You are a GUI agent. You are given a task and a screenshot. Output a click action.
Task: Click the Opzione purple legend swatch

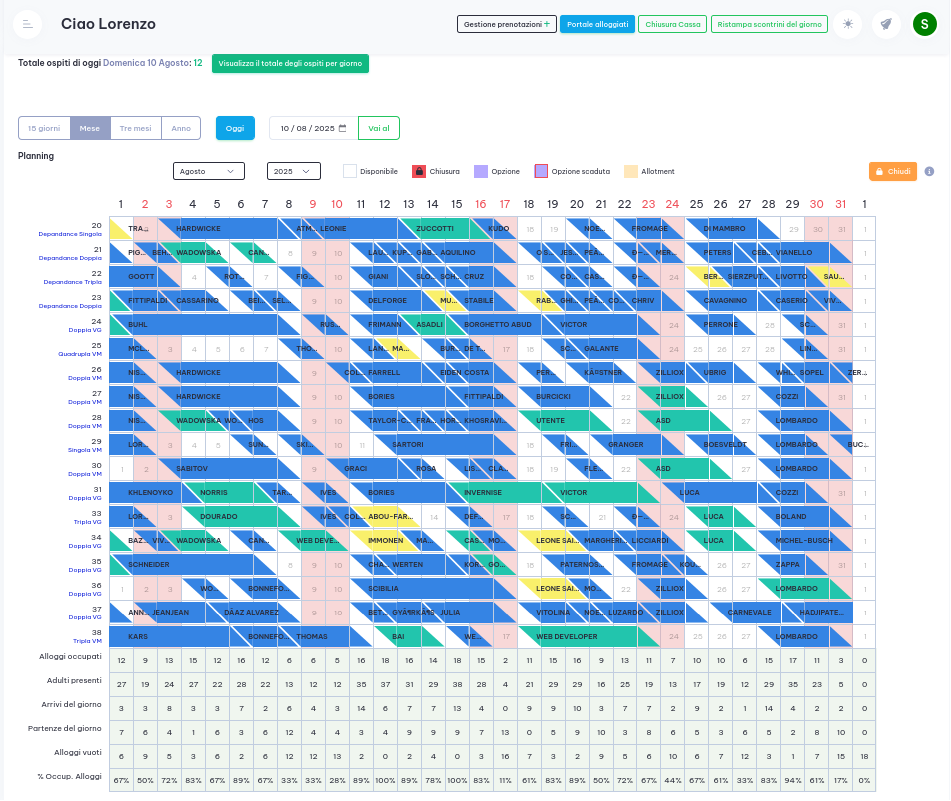[x=481, y=171]
